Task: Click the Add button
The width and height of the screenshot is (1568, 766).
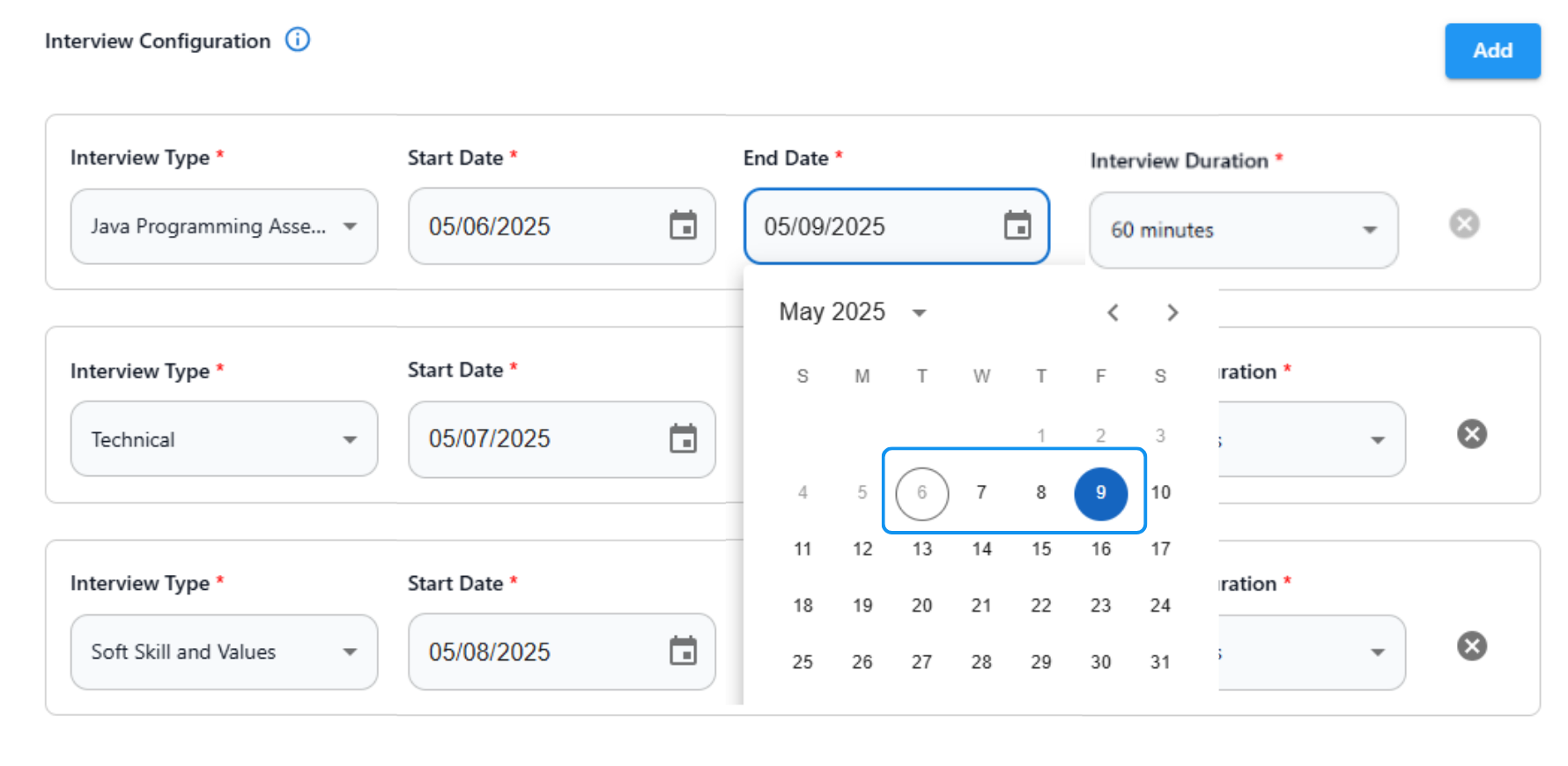Action: coord(1492,51)
